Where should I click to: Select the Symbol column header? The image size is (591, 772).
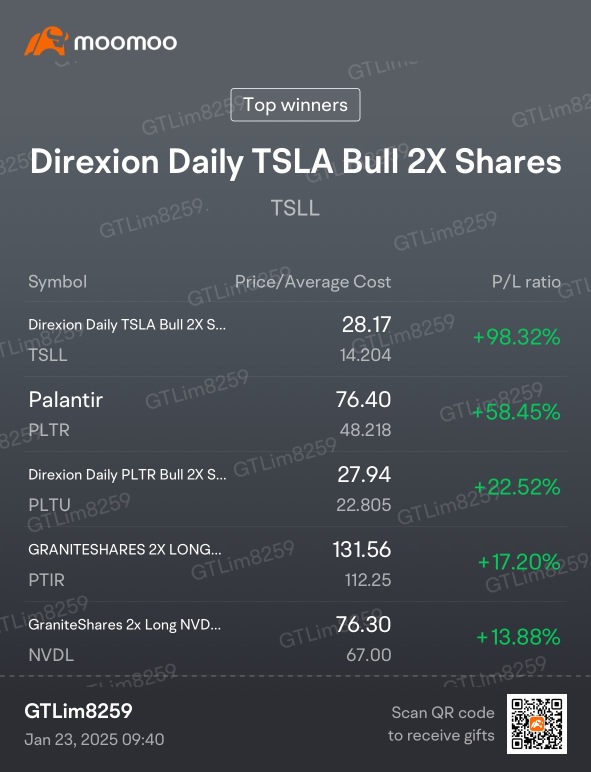(58, 282)
